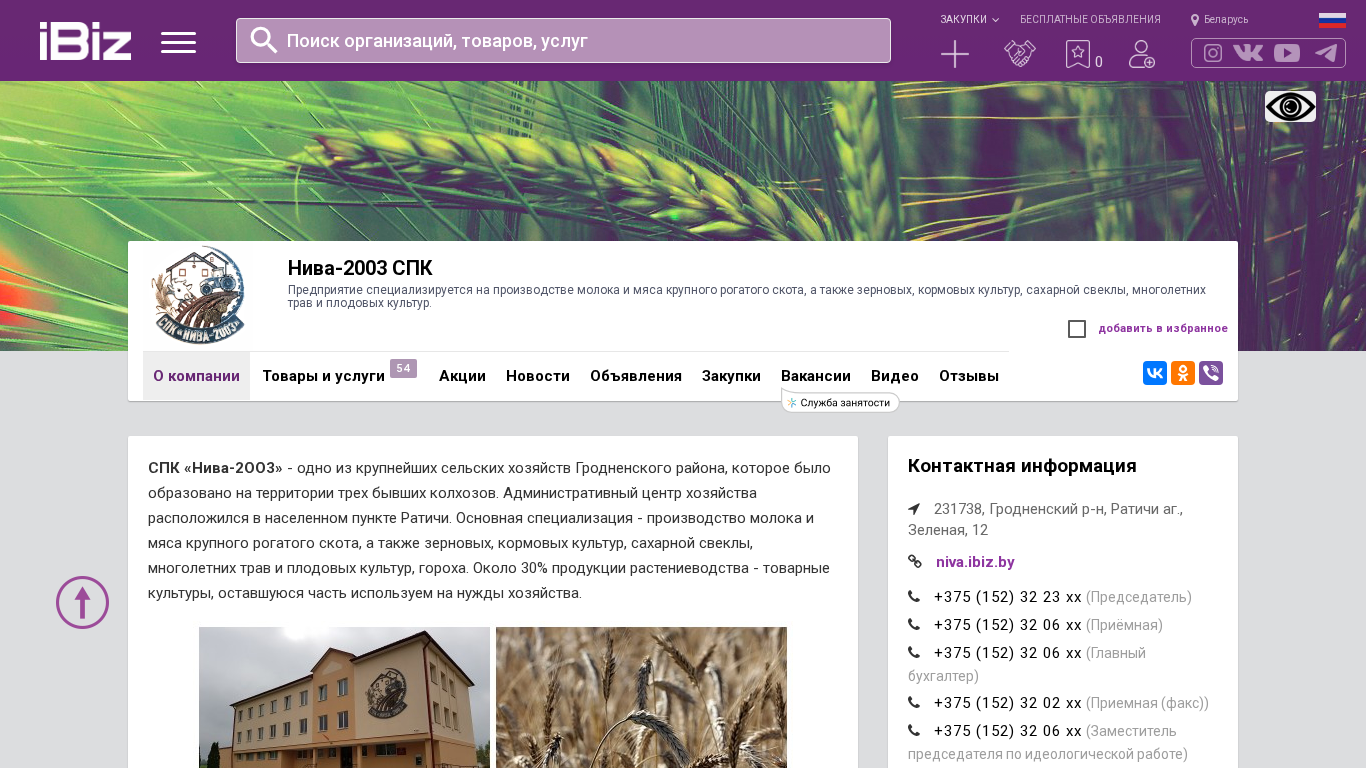The image size is (1366, 768).
Task: Switch language via Russian flag
Action: [1332, 20]
